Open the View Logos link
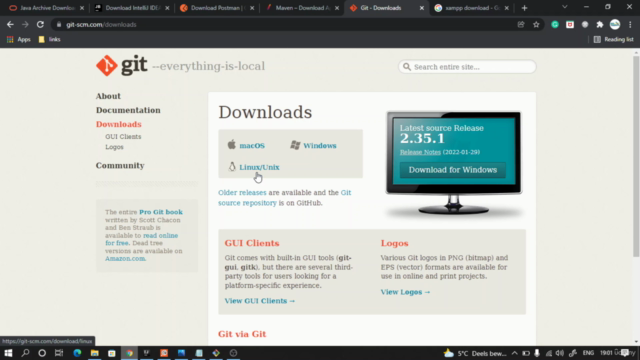This screenshot has width=640, height=360. click(405, 292)
